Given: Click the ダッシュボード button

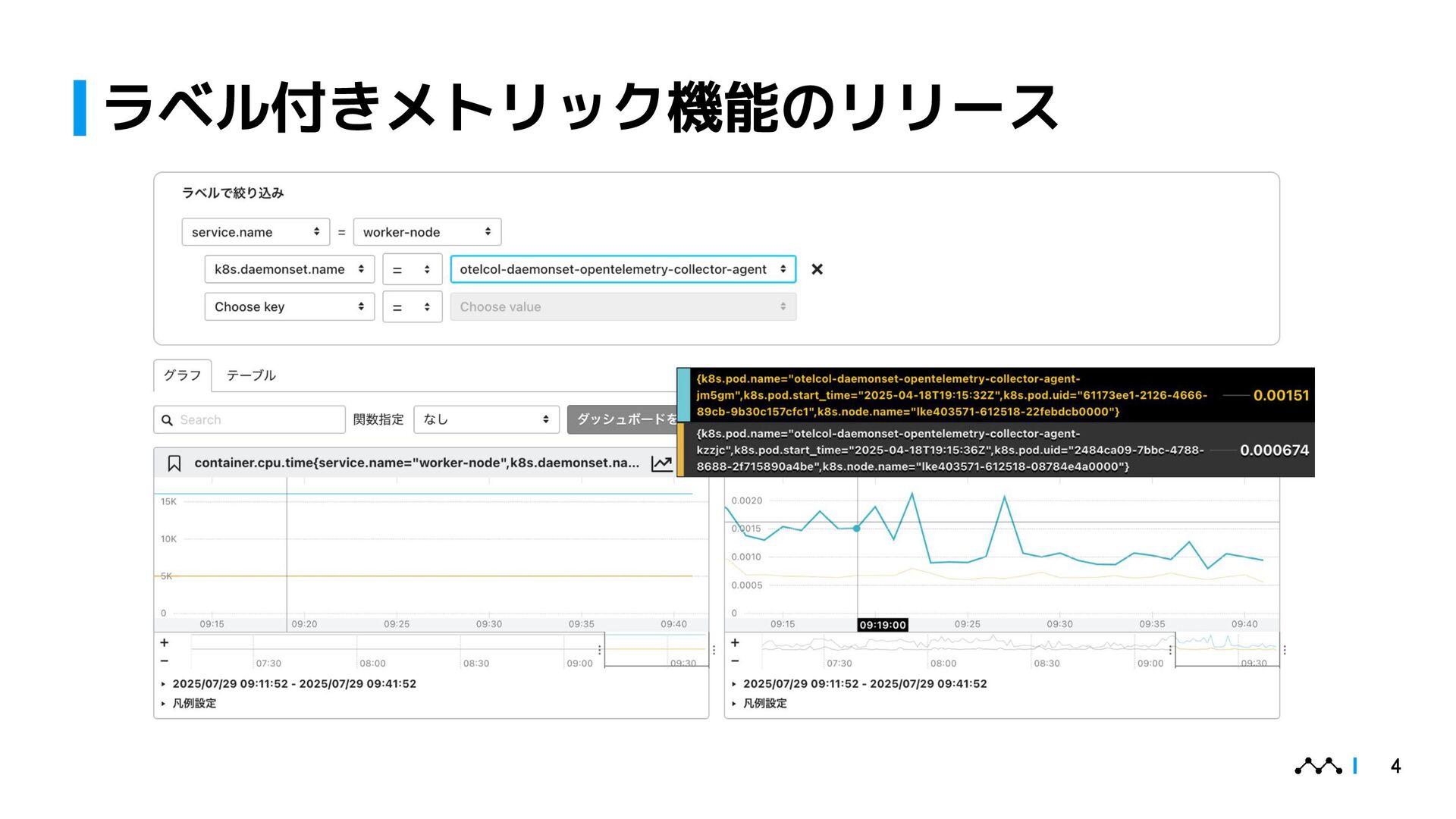Looking at the screenshot, I should [622, 419].
